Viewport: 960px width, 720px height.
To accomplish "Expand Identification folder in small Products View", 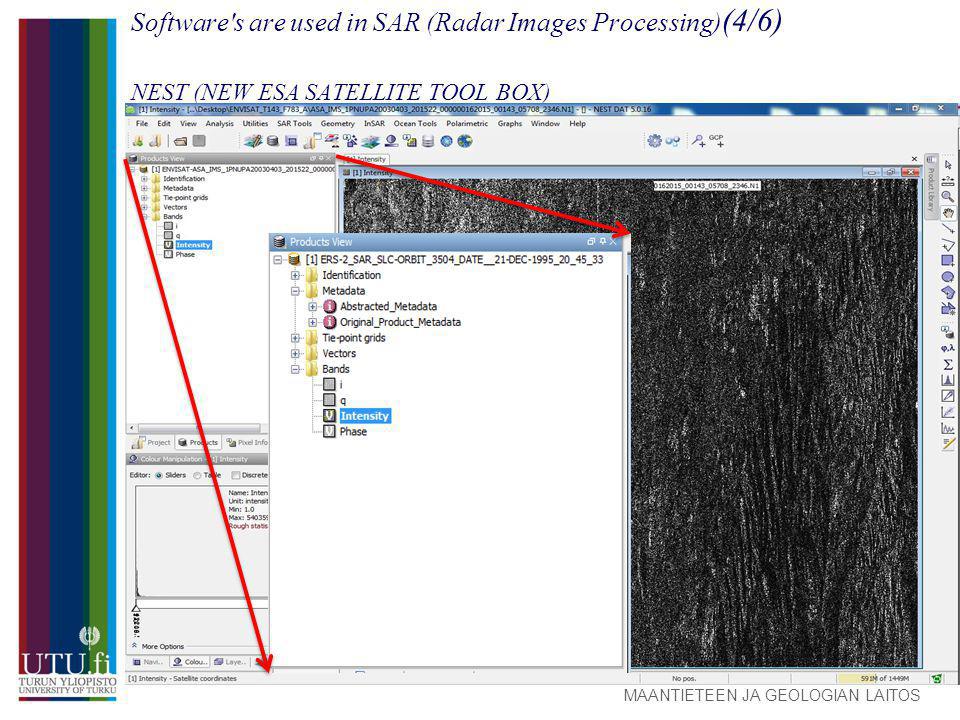I will 144,179.
